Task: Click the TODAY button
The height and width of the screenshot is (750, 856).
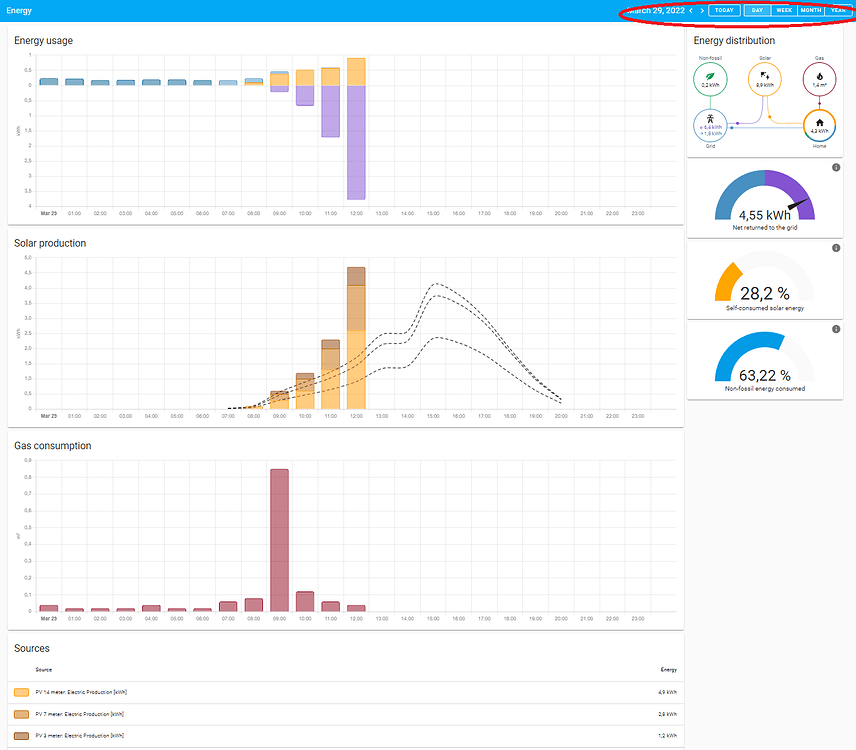Action: (724, 10)
